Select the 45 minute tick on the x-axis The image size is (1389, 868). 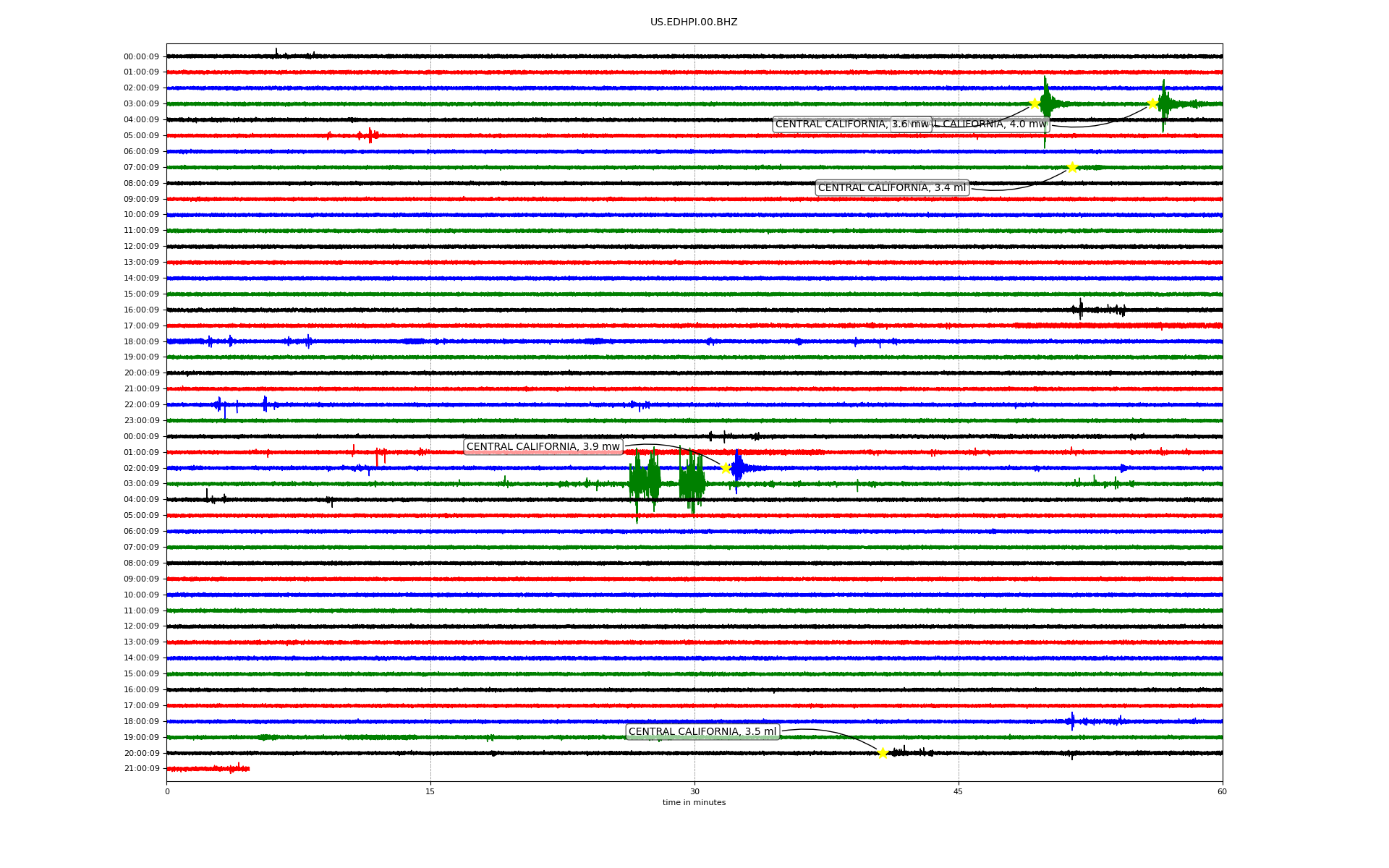pyautogui.click(x=959, y=791)
